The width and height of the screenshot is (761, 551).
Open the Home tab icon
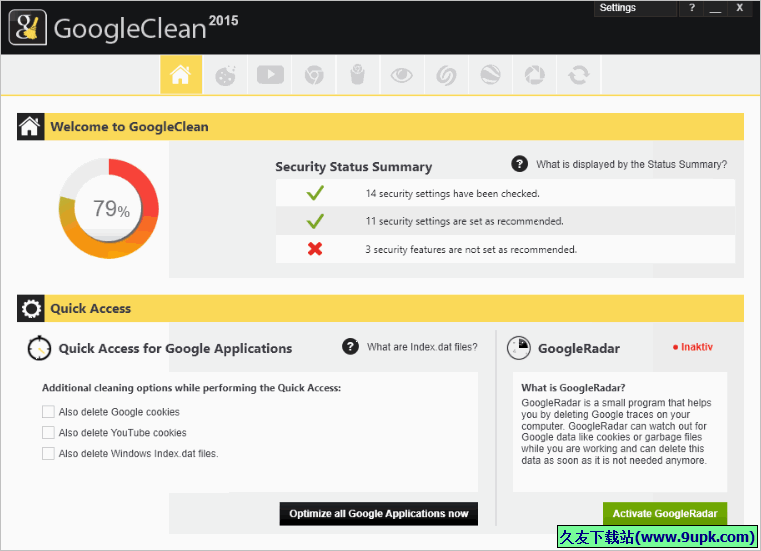coord(181,75)
